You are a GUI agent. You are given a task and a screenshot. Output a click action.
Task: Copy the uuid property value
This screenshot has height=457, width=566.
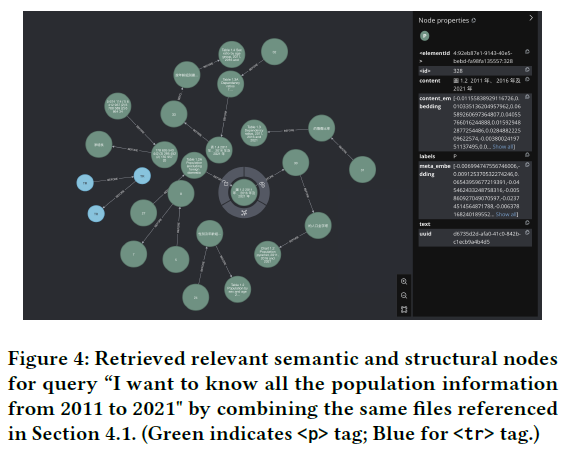[527, 233]
